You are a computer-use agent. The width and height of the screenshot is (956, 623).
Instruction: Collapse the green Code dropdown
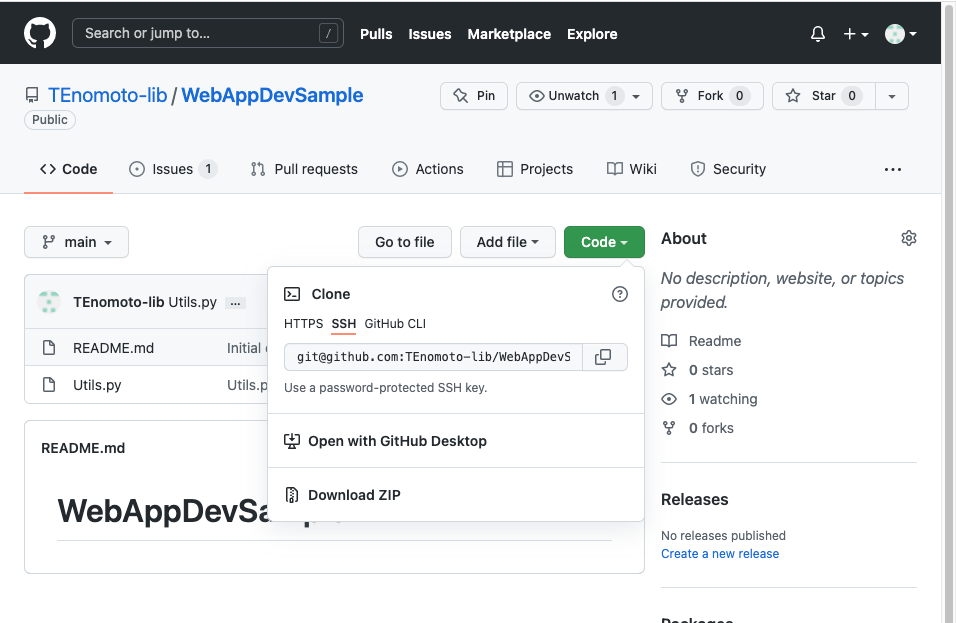click(x=604, y=242)
